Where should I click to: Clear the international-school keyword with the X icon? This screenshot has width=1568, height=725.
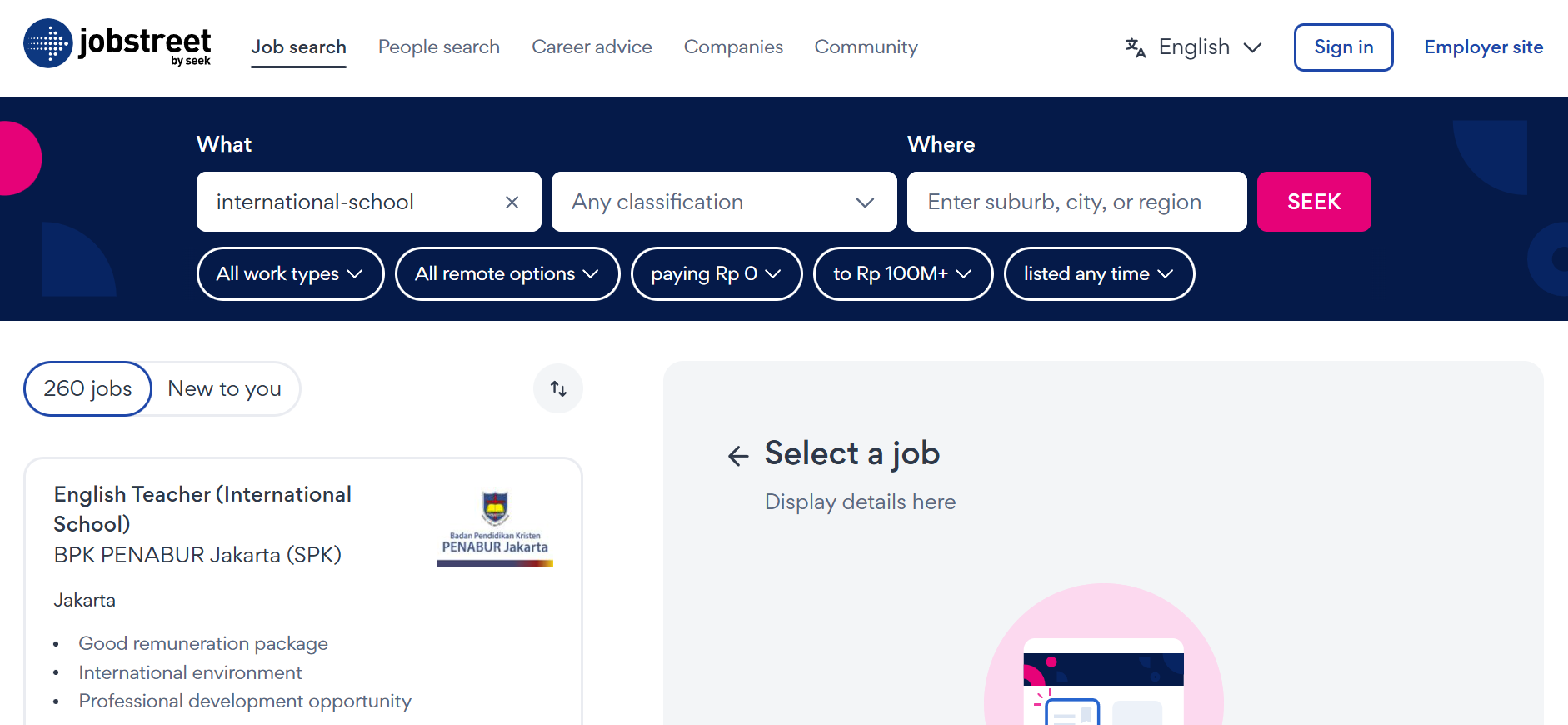point(512,202)
